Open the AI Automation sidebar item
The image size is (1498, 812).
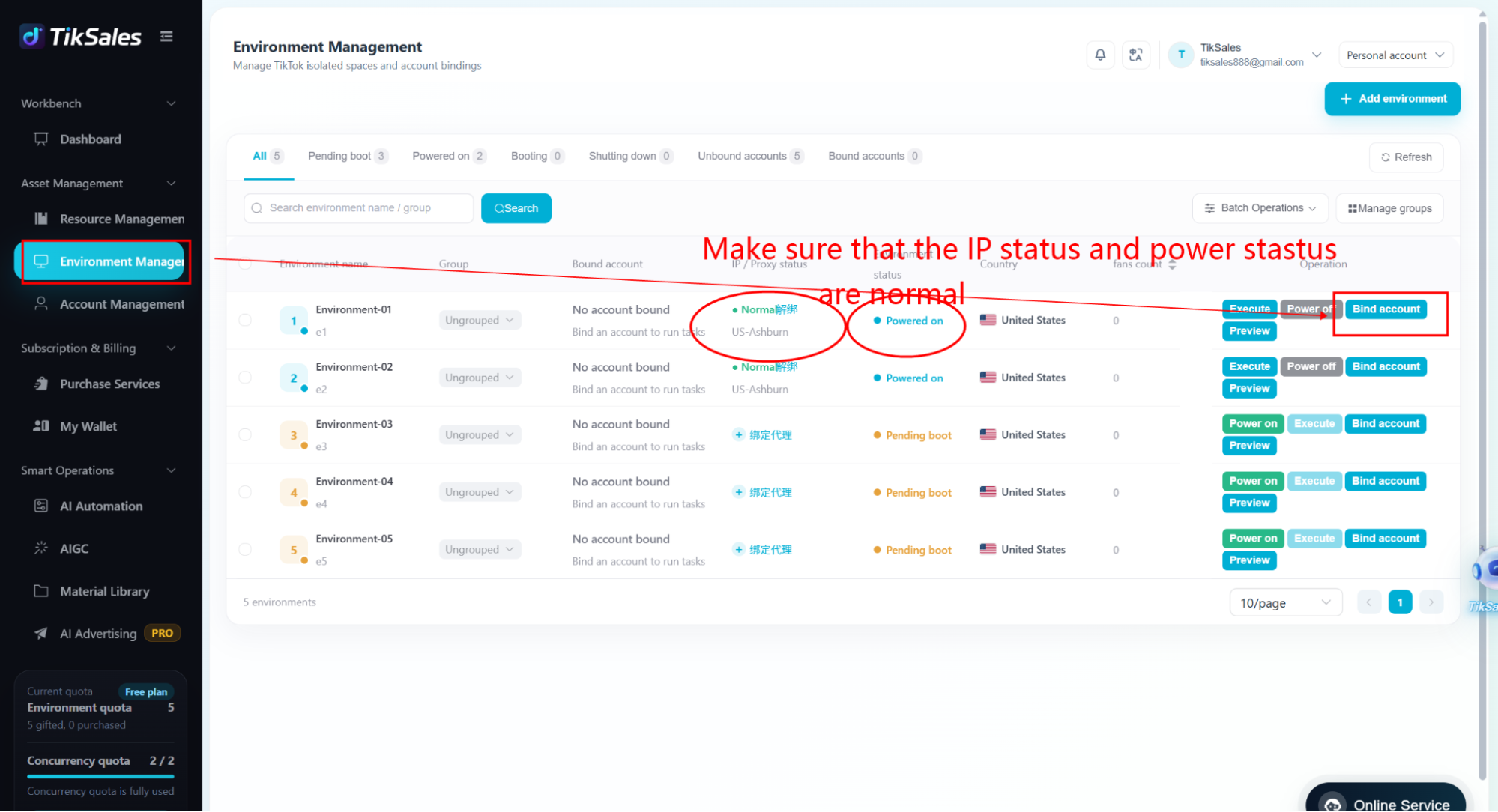[100, 506]
